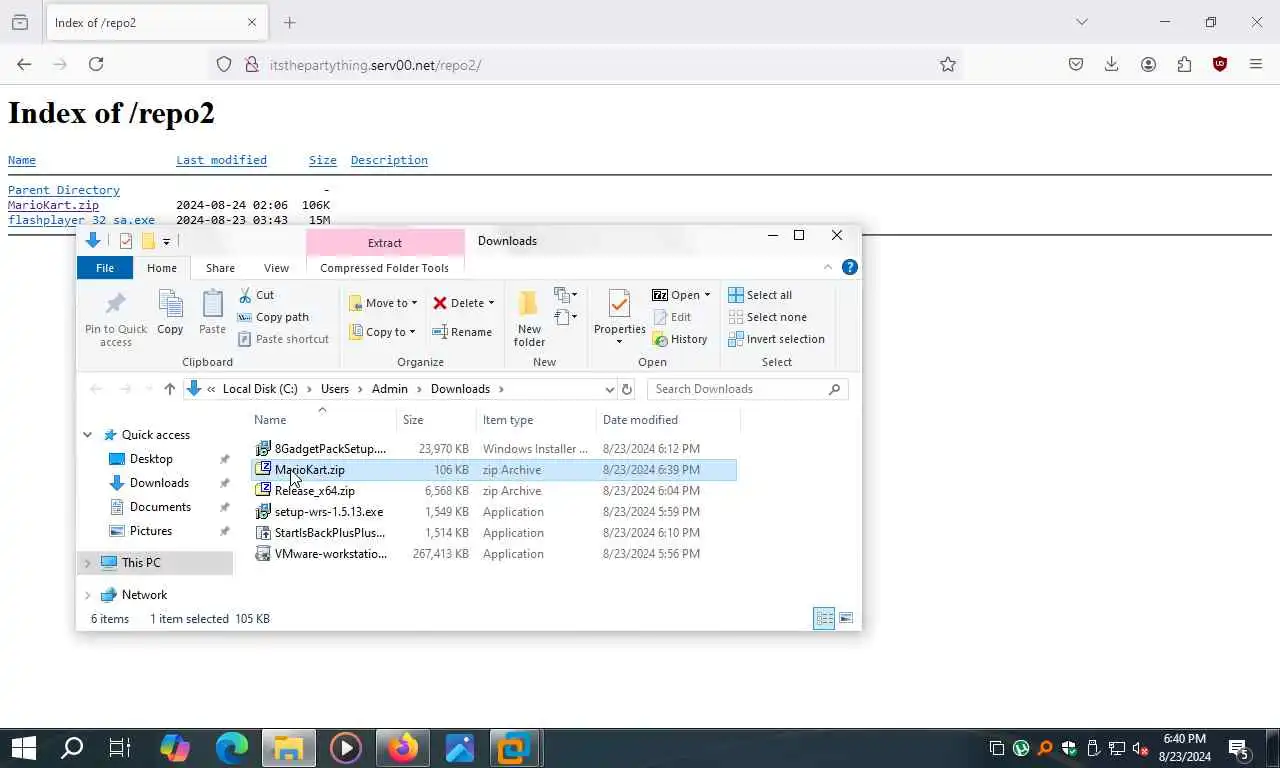Open the Parent Directory link

64,190
